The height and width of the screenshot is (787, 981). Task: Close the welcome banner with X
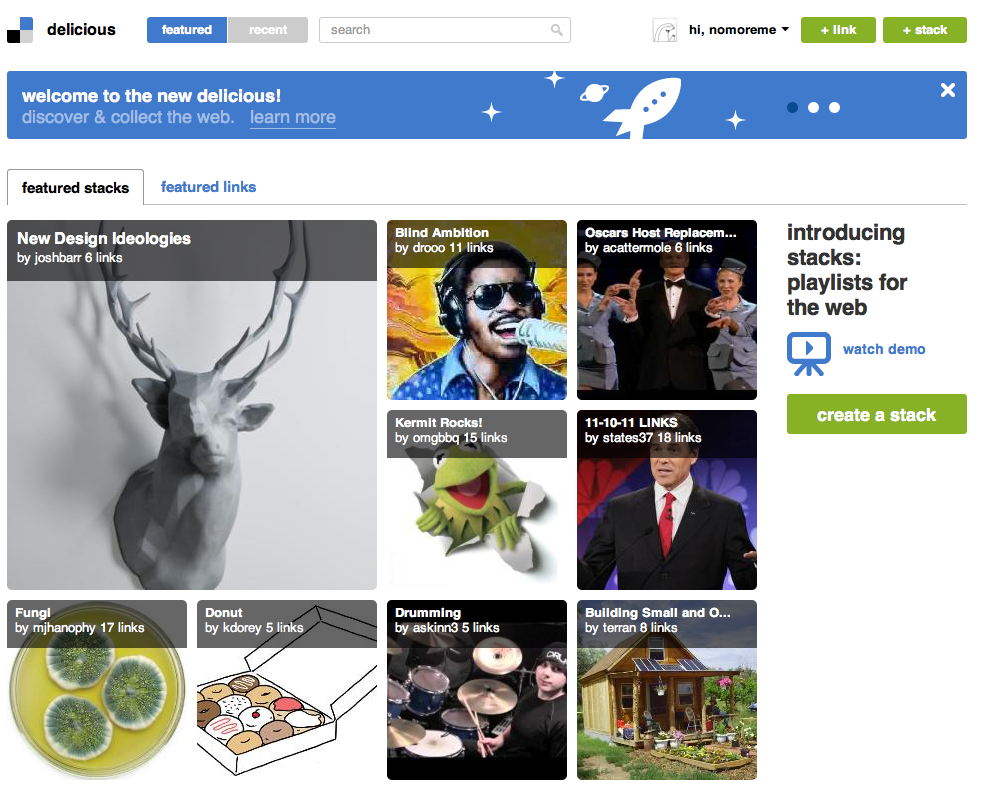coord(948,90)
